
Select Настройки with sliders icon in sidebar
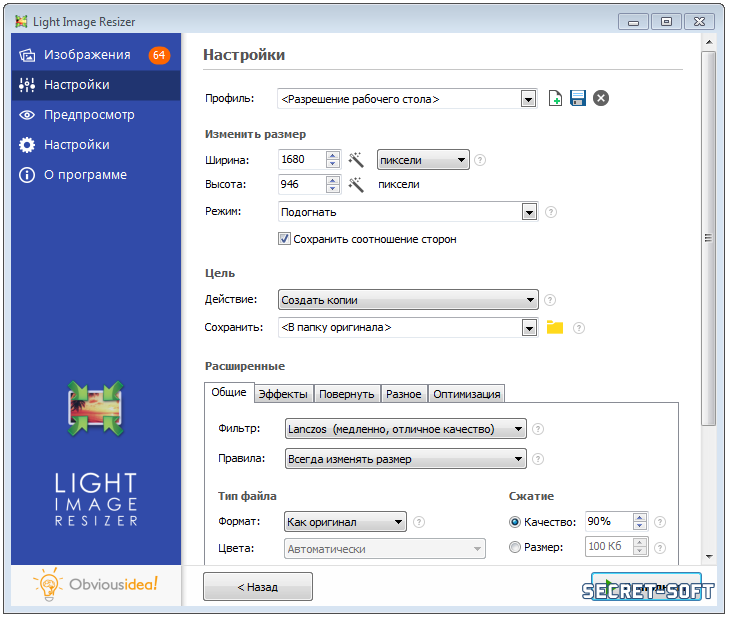click(96, 85)
